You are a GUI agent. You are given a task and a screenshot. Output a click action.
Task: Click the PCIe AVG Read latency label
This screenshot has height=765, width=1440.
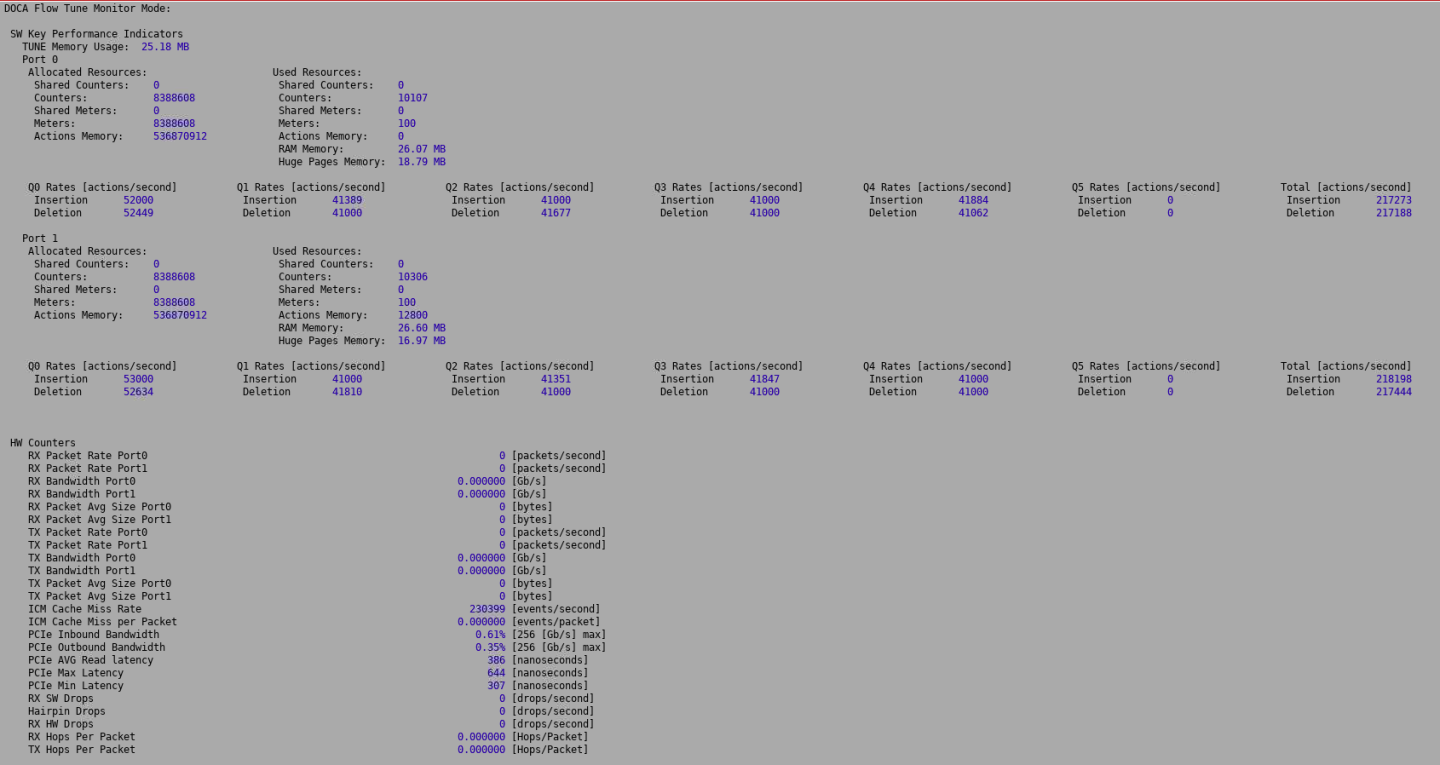[x=90, y=660]
